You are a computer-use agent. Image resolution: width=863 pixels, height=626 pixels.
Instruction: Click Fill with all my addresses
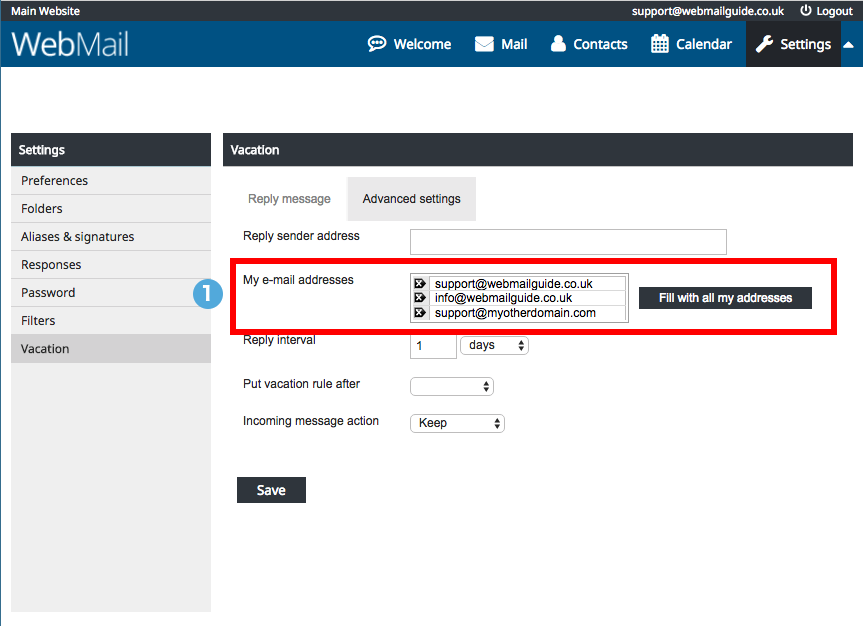point(725,298)
